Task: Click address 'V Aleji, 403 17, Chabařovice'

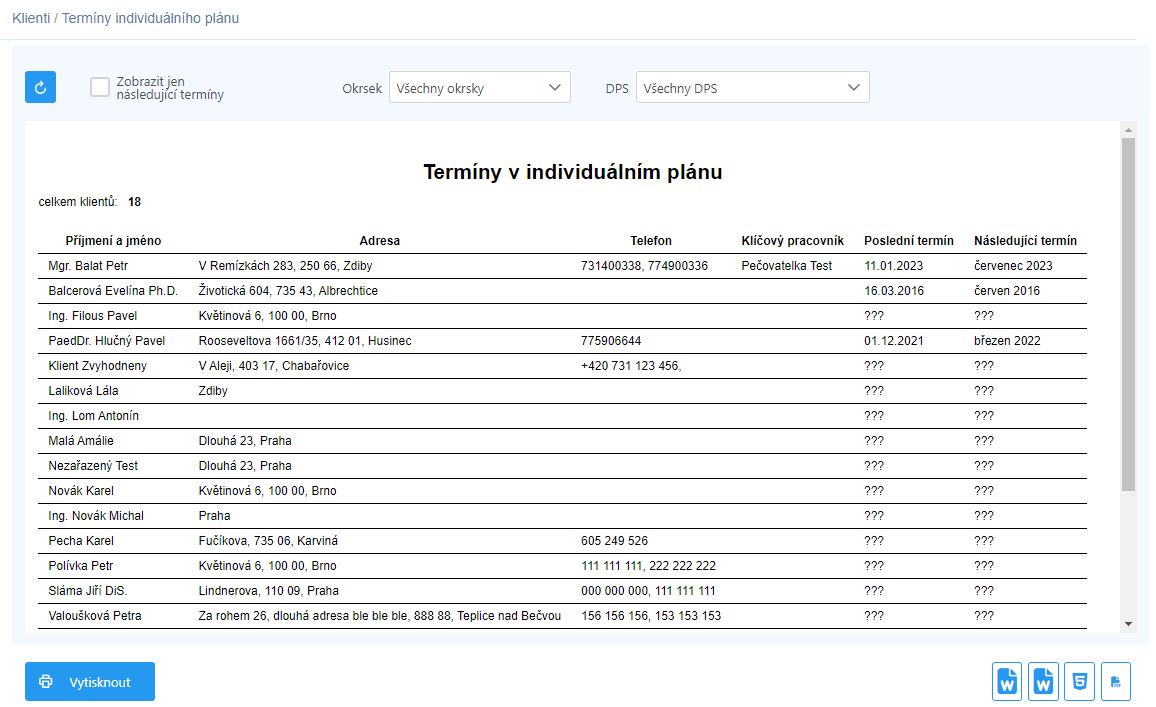Action: tap(274, 366)
